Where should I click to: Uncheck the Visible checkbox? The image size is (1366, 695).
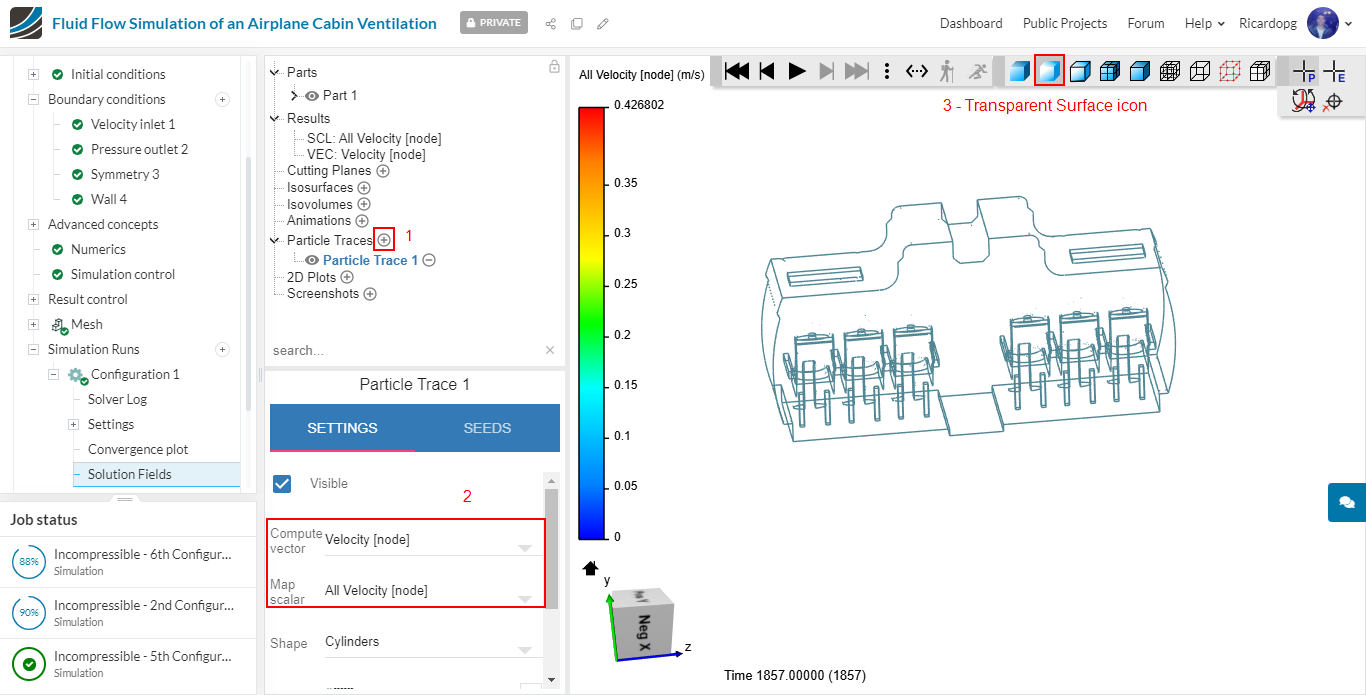[282, 484]
